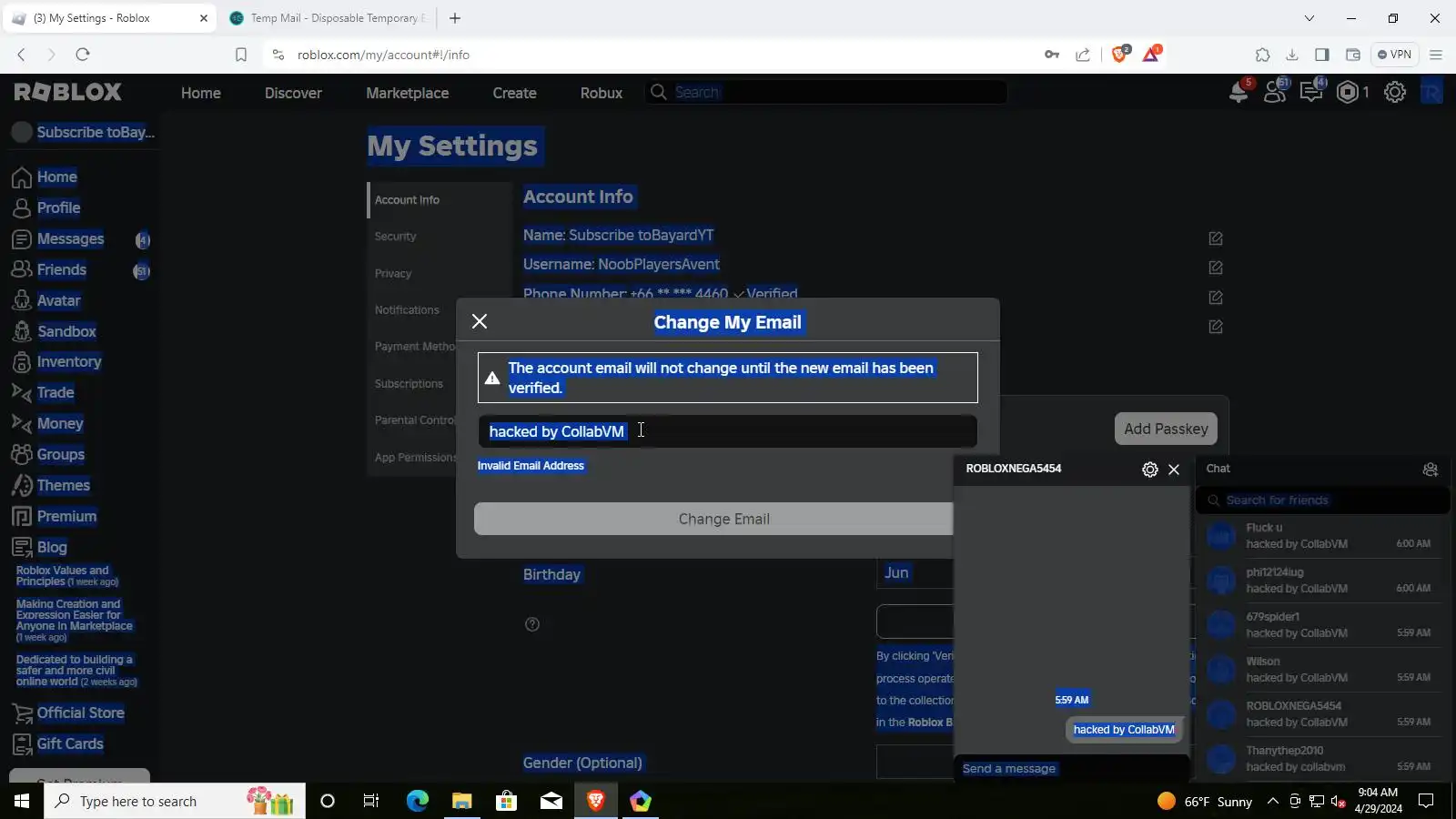This screenshot has height=819, width=1456.
Task: Click the Add Passkey button
Action: coord(1166,429)
